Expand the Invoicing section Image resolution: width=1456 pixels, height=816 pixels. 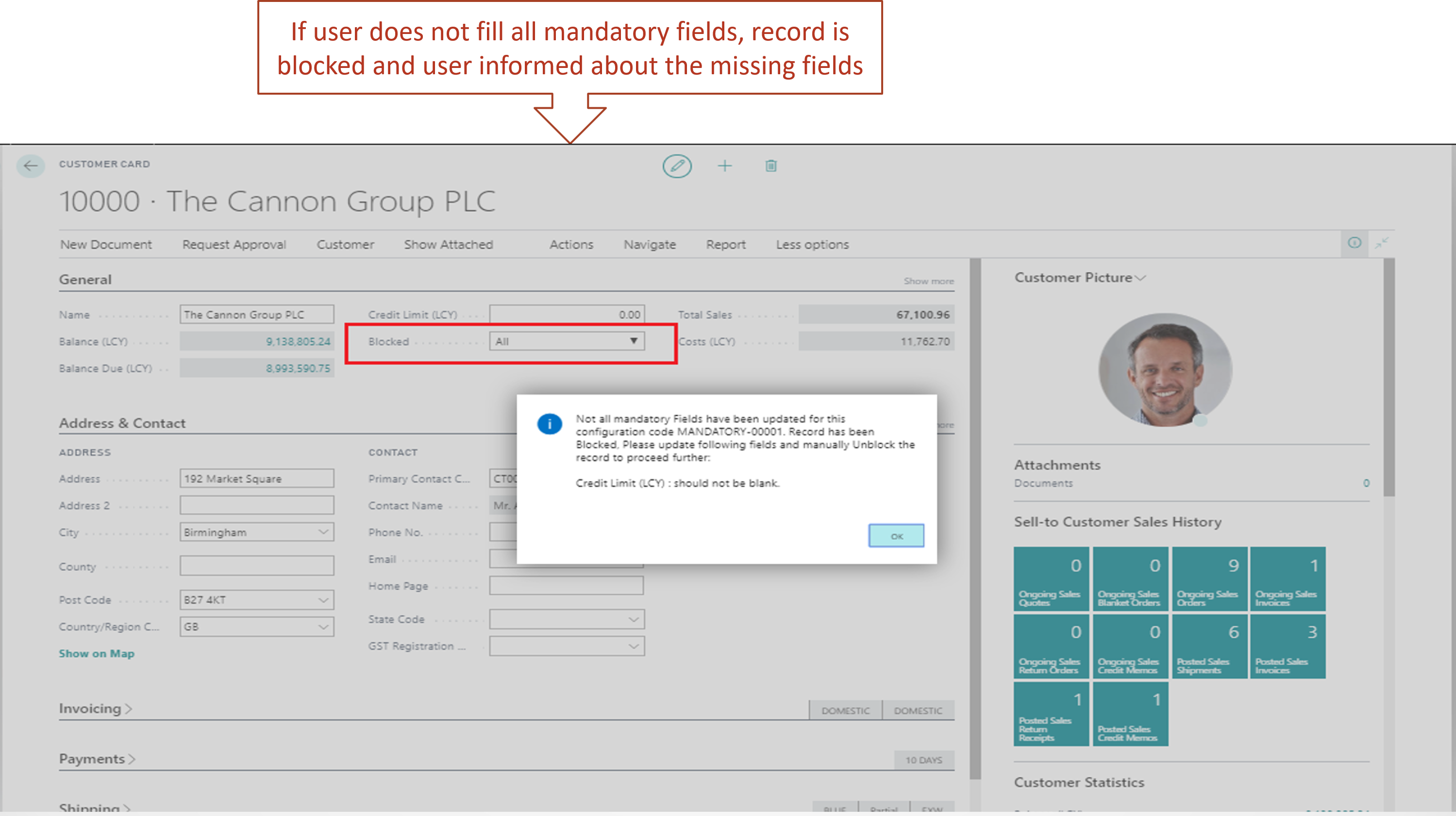coord(96,708)
